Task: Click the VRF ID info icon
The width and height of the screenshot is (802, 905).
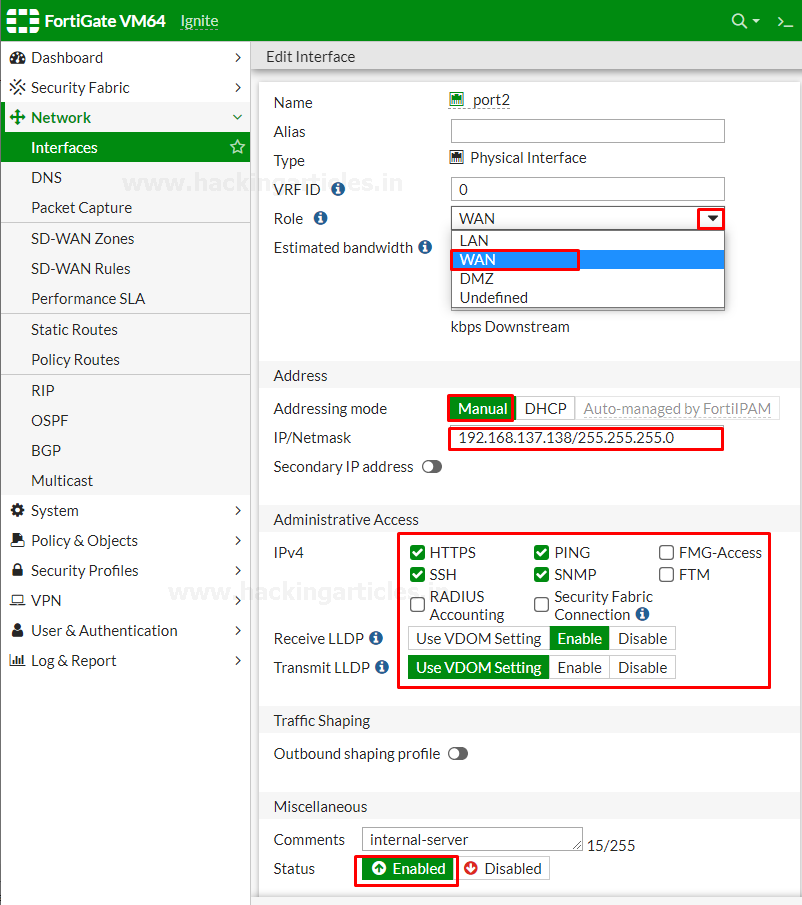Action: [338, 189]
